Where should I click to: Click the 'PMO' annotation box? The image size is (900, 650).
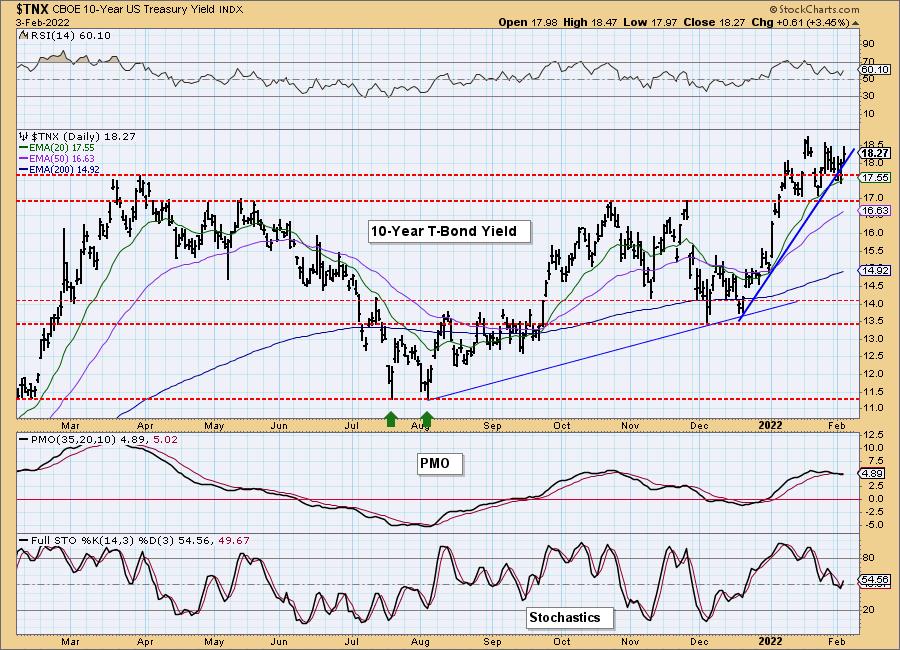tap(440, 463)
